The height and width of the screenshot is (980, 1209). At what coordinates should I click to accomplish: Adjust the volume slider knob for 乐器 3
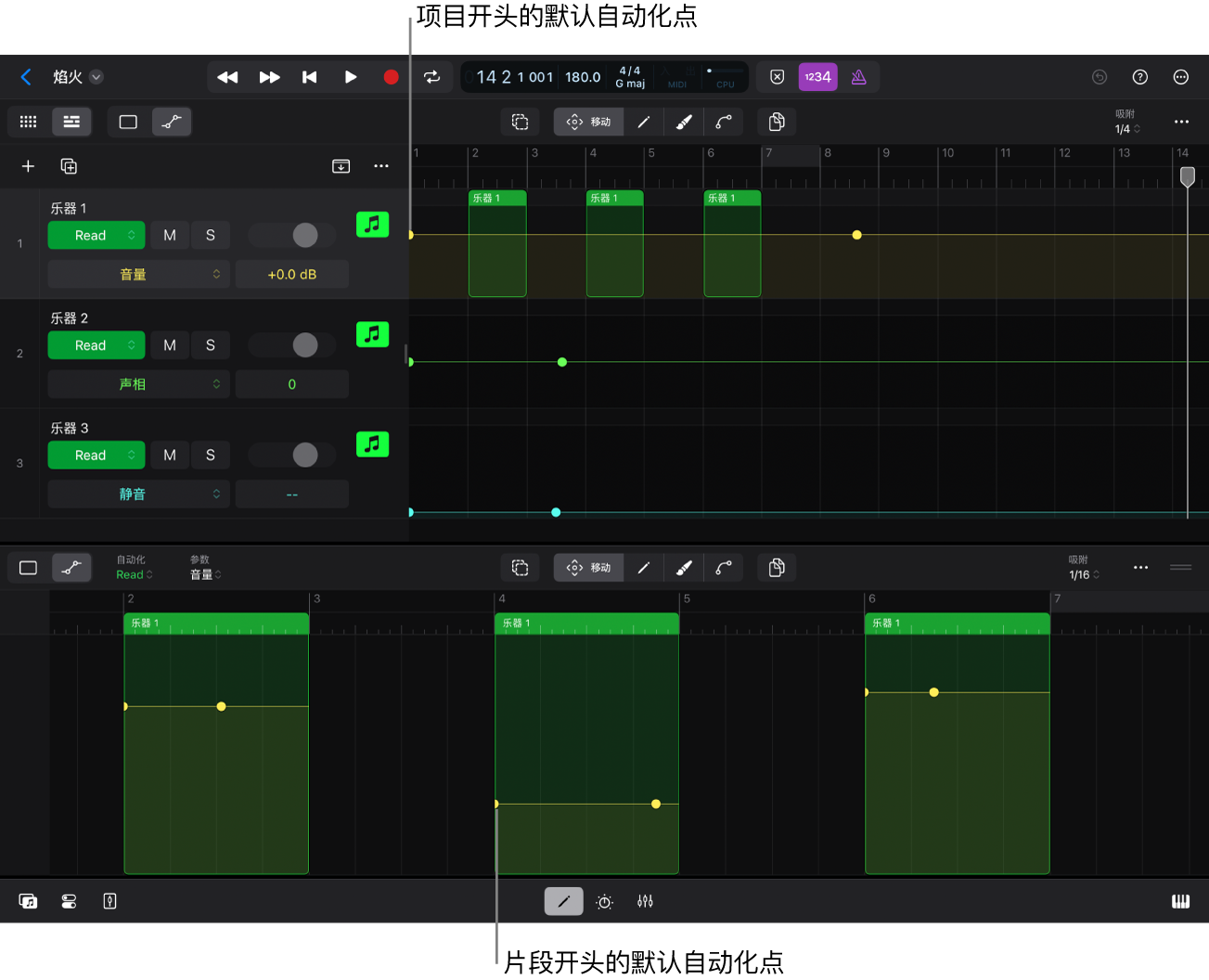point(304,455)
